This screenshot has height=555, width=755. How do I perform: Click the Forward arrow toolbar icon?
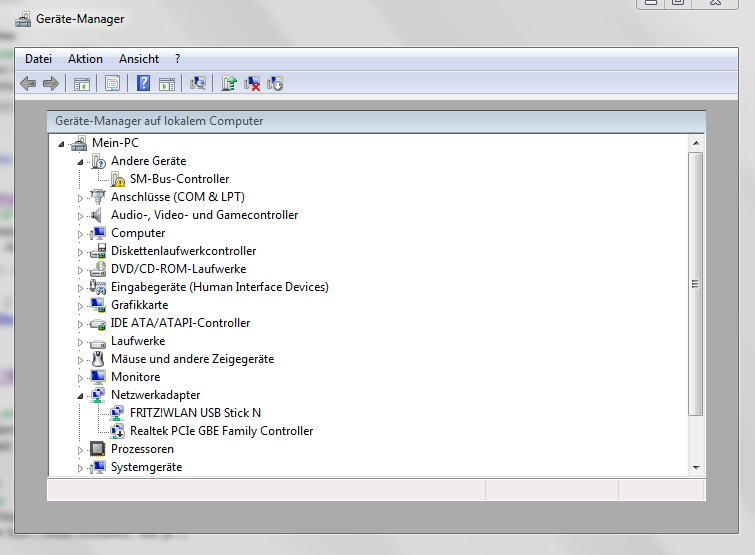coord(51,83)
